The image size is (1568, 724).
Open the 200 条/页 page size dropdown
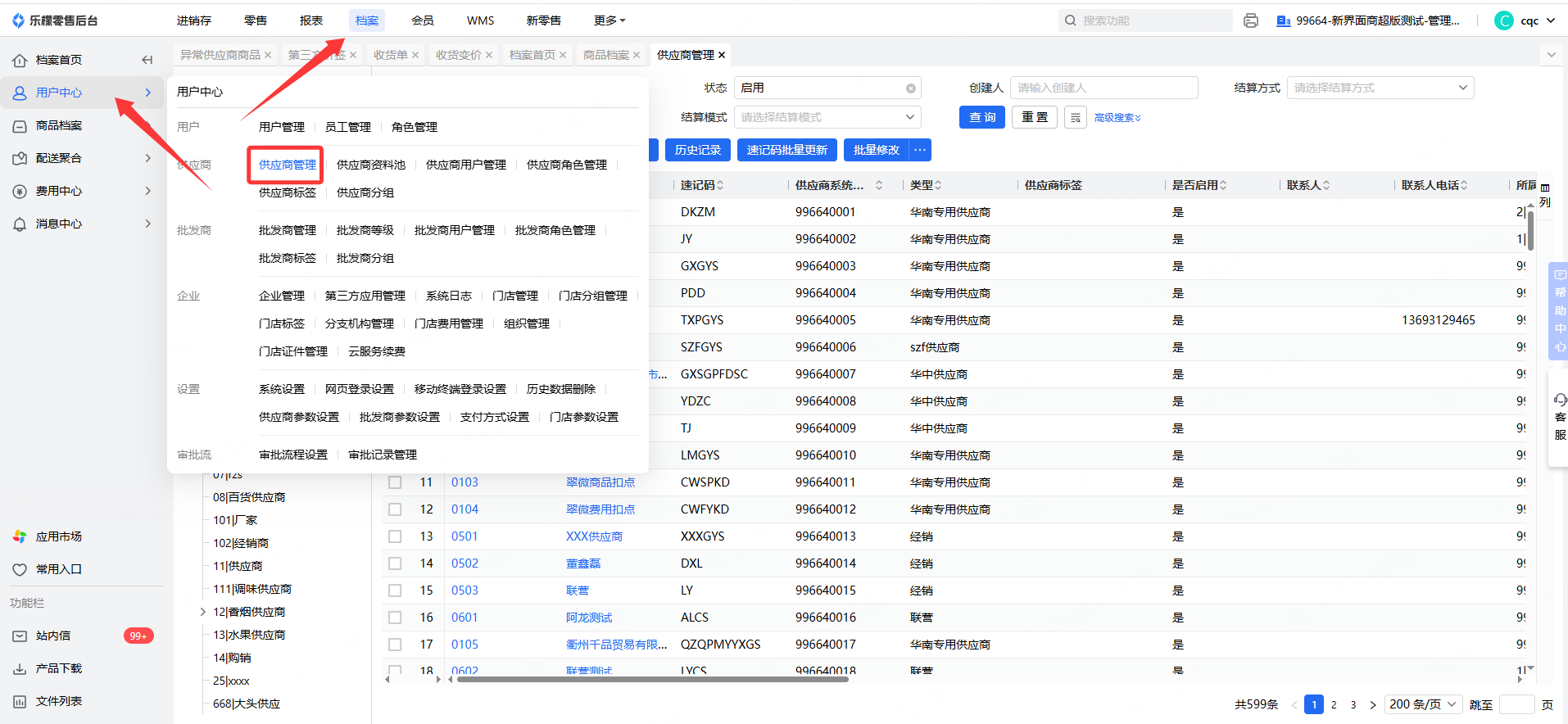pos(1423,704)
